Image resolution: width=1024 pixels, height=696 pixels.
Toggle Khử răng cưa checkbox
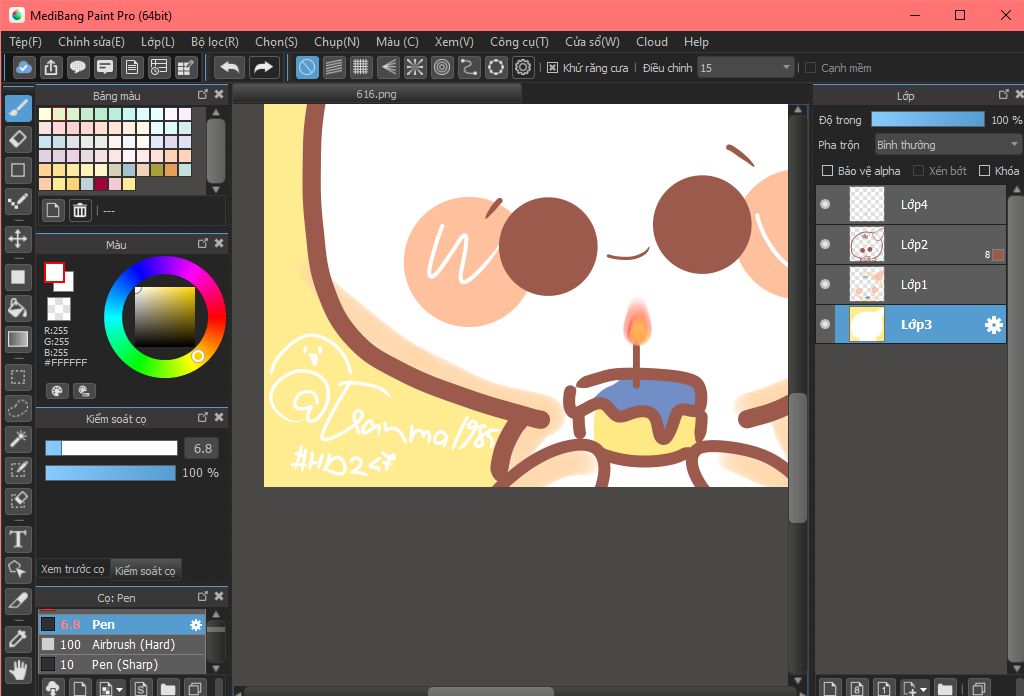[552, 68]
